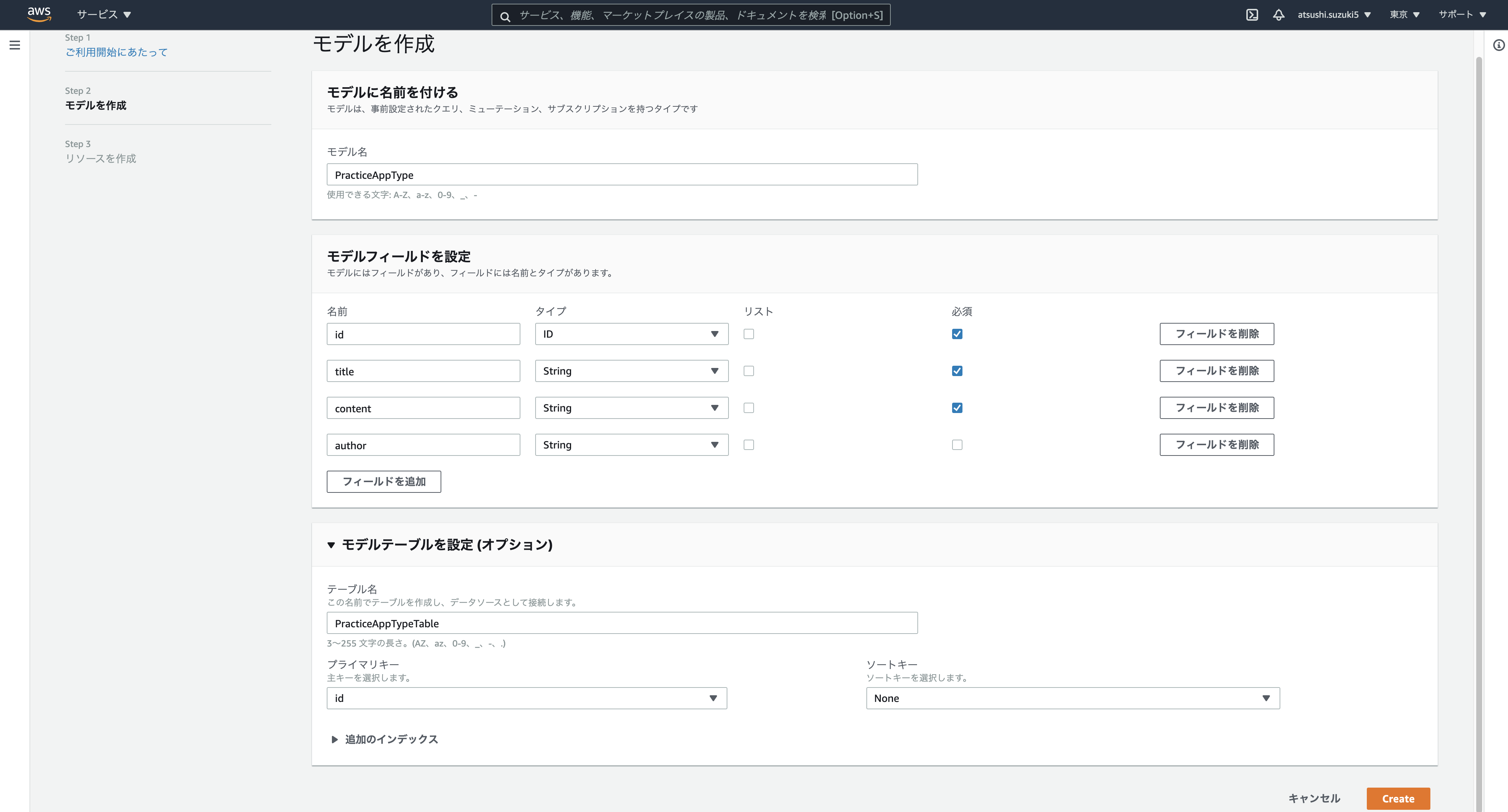Open the sort key None dropdown
The image size is (1508, 812).
coord(1072,698)
